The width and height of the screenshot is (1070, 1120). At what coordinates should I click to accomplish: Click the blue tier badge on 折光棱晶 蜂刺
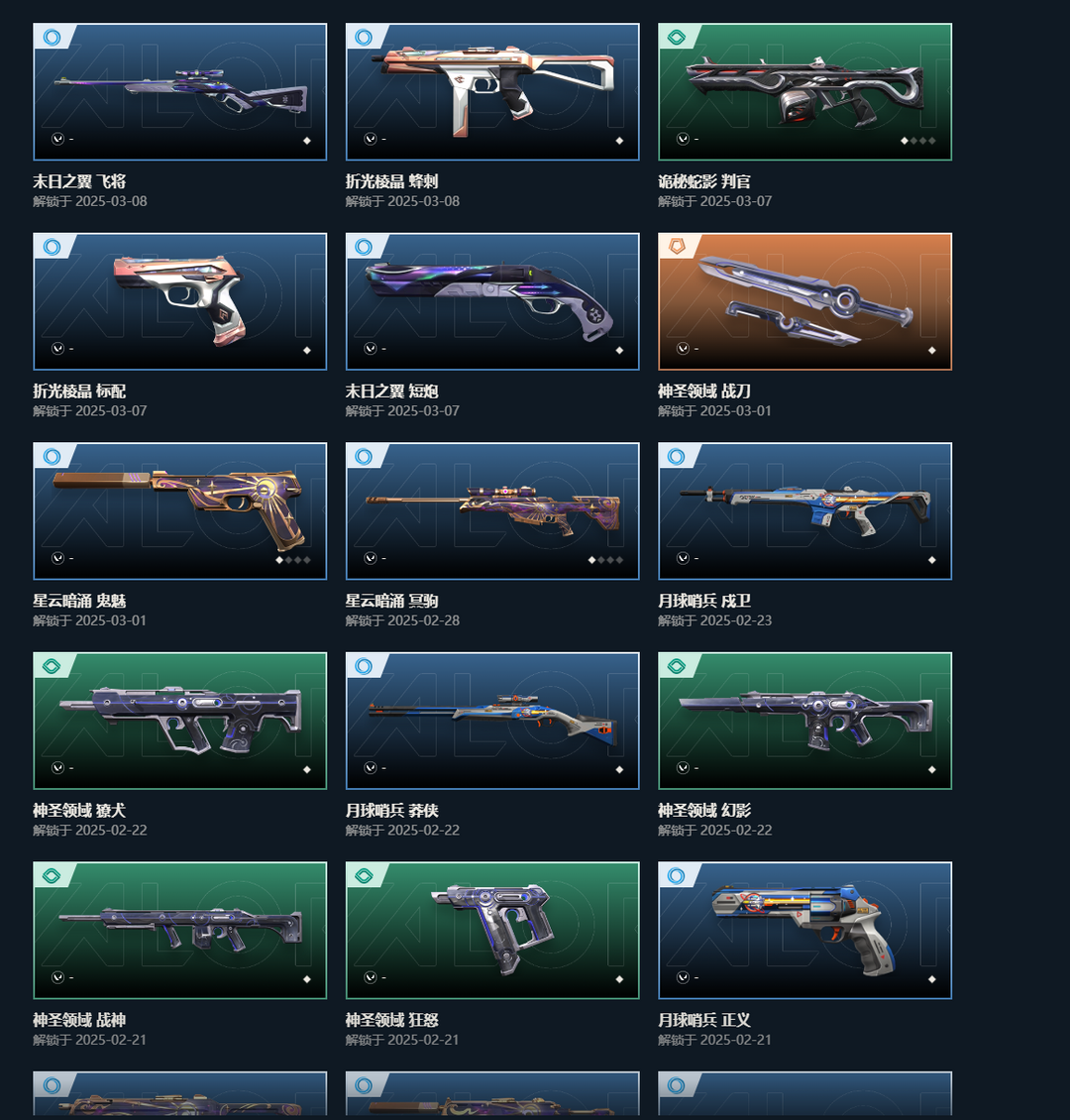[364, 37]
